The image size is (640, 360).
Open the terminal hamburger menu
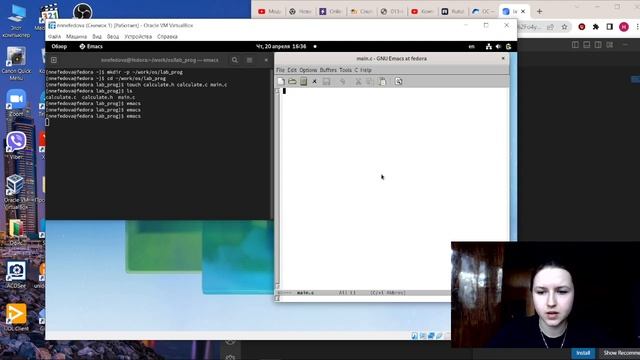(249, 60)
